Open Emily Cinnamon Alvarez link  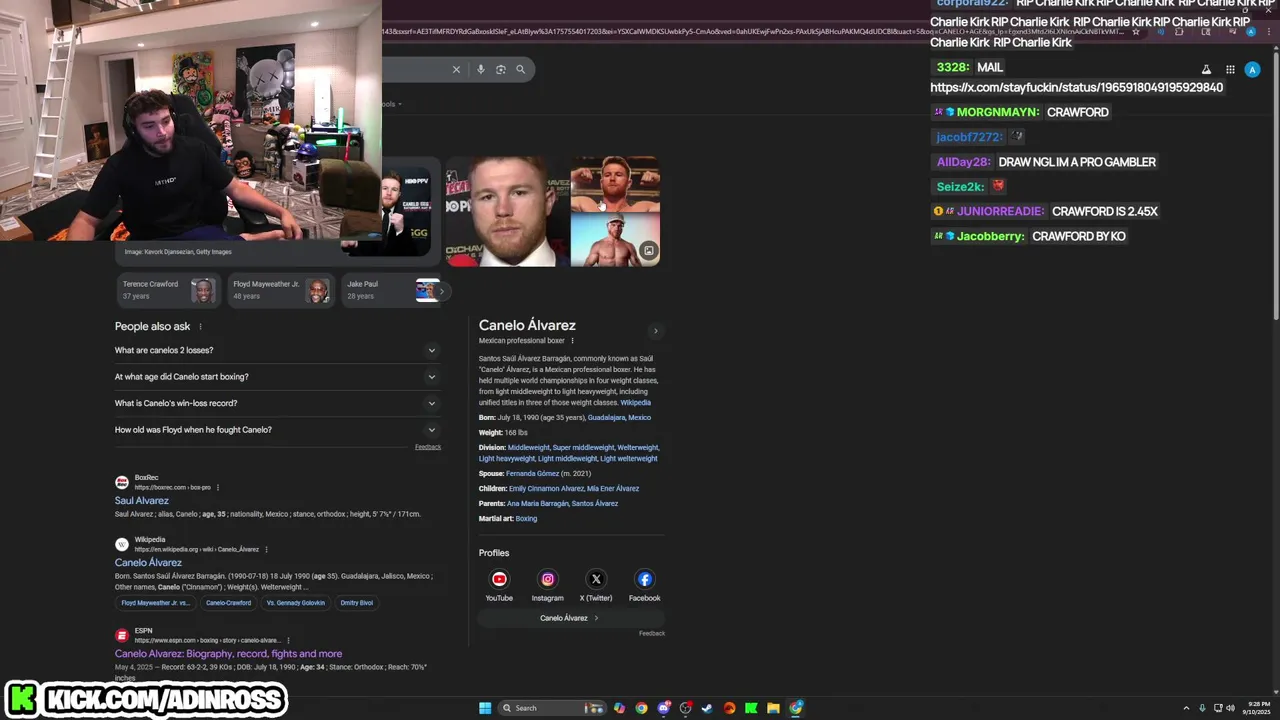tap(546, 488)
